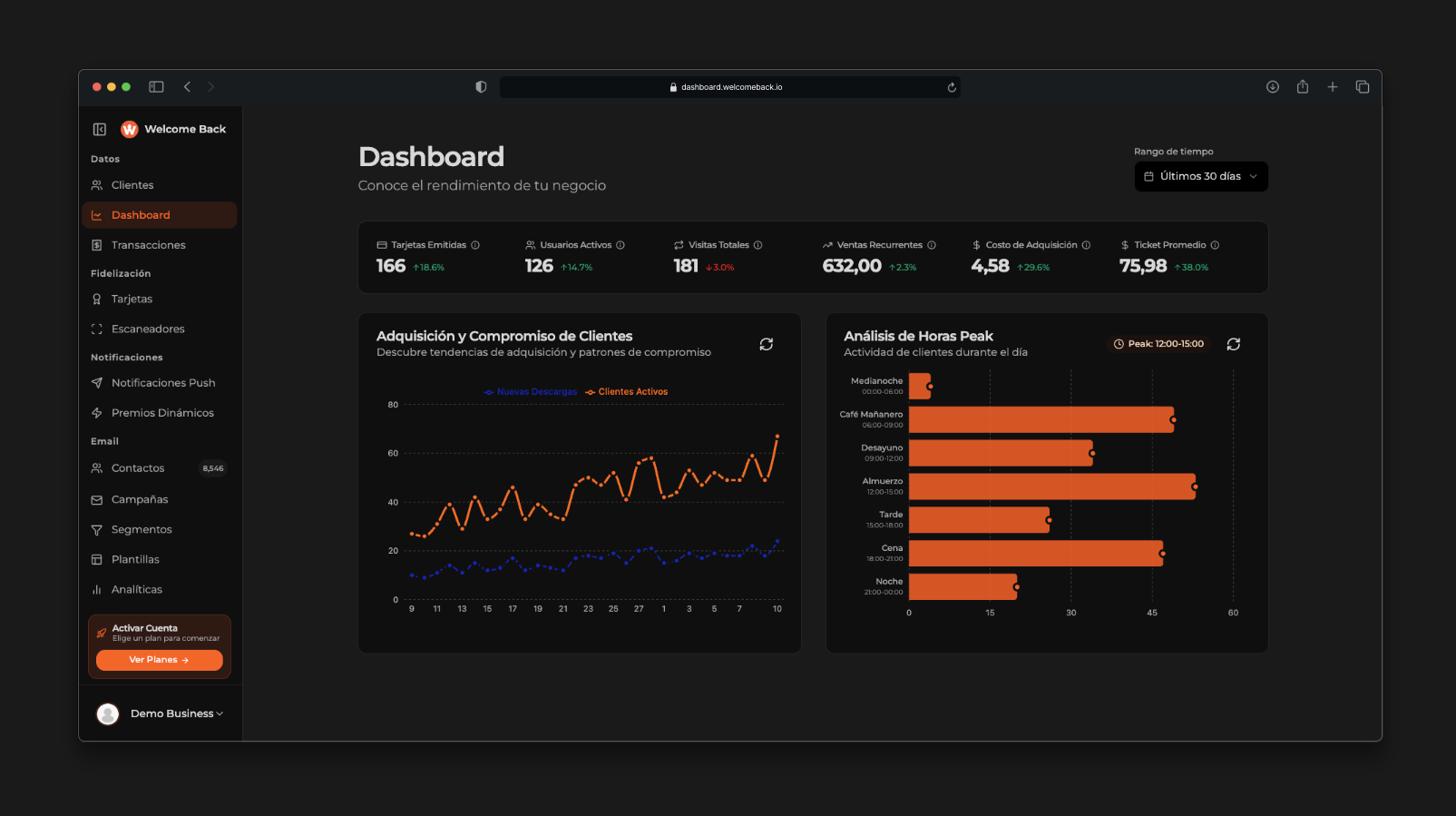The height and width of the screenshot is (816, 1456).
Task: Open the Últimos 30 días dropdown
Action: (x=1201, y=176)
